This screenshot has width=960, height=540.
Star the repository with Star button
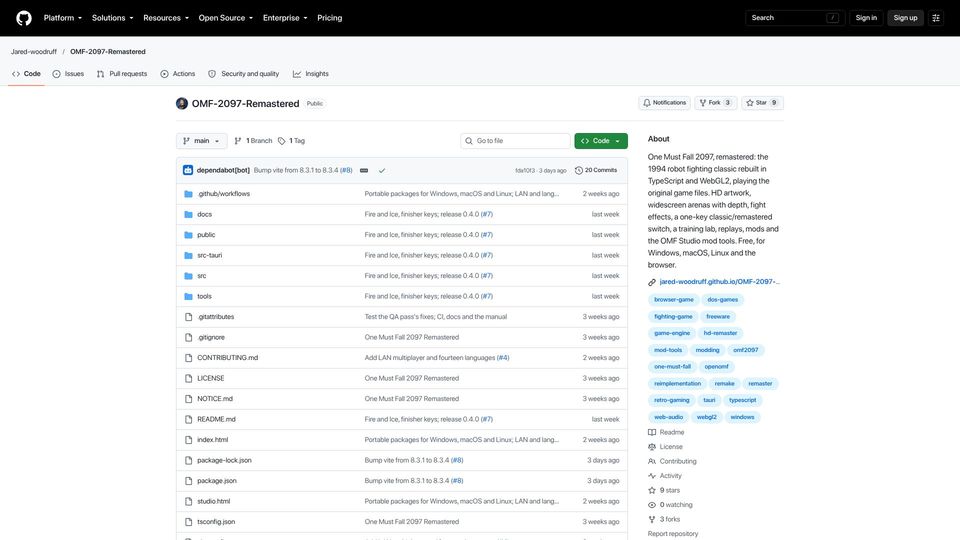click(762, 103)
